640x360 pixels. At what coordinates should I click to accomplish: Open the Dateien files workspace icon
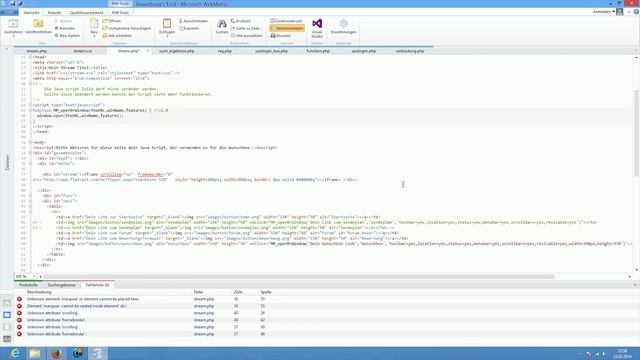coord(7,315)
